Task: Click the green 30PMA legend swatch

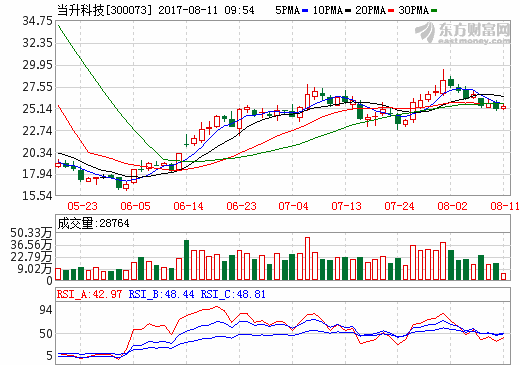Action: tap(434, 11)
